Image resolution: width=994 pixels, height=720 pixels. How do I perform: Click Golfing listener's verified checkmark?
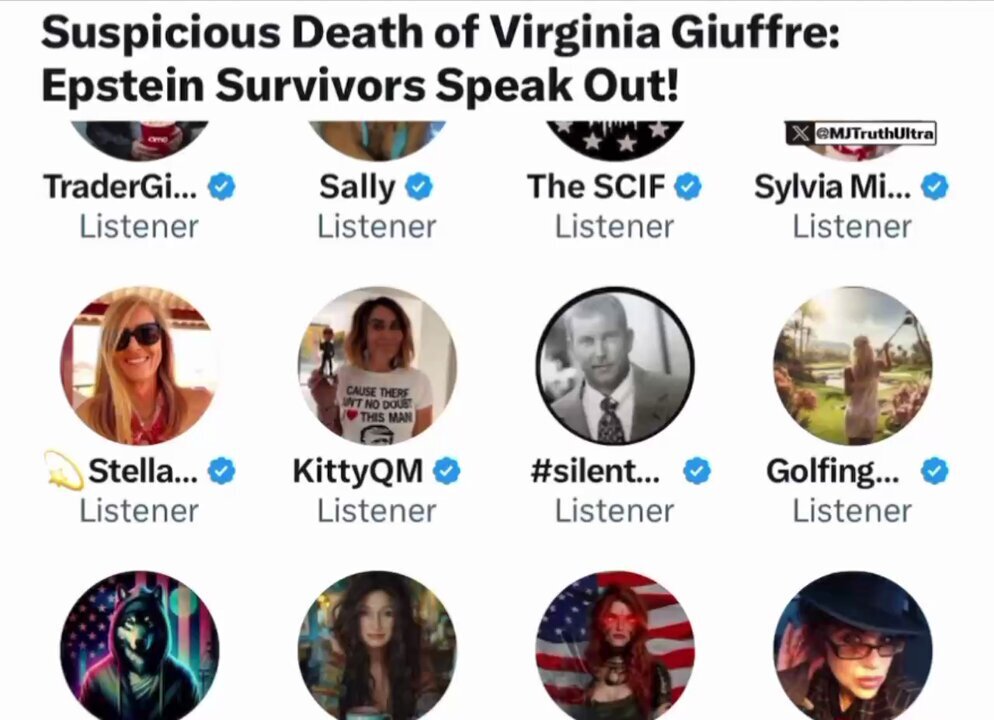935,471
